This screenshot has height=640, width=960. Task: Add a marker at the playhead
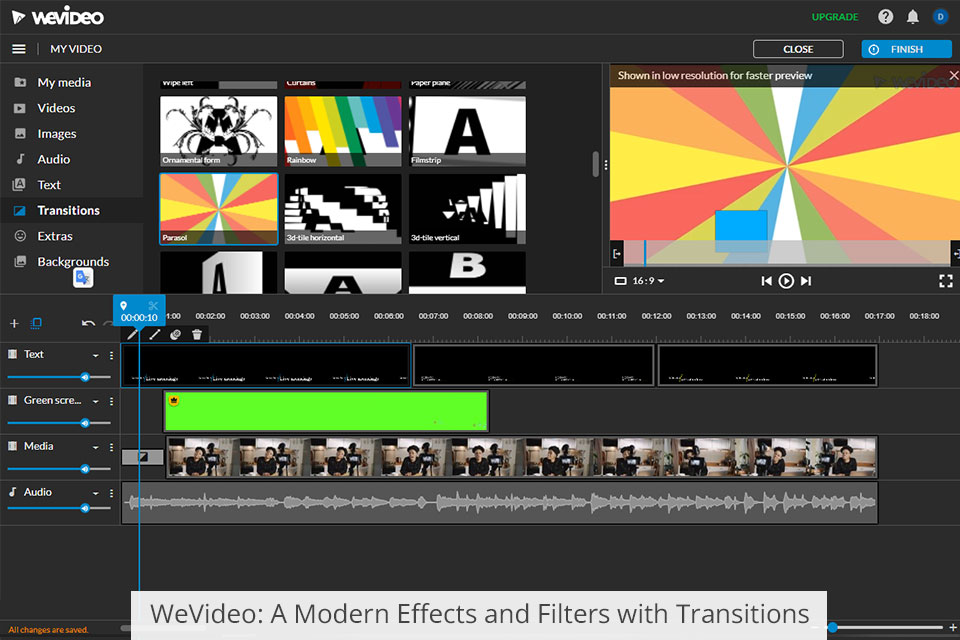click(x=124, y=306)
